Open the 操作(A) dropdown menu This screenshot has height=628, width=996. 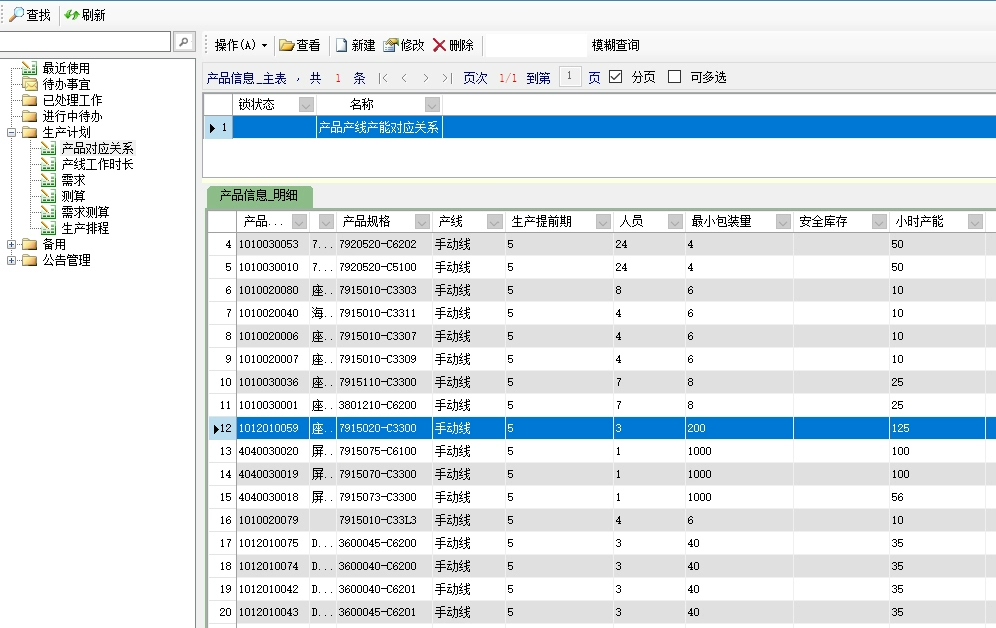(x=240, y=45)
